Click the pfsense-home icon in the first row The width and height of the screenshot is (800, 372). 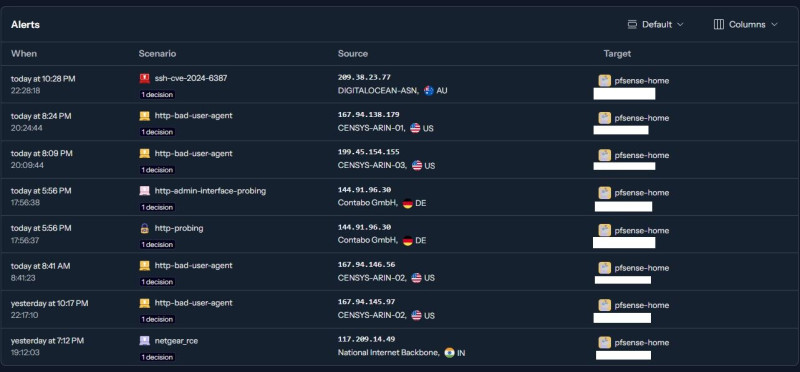pos(605,81)
